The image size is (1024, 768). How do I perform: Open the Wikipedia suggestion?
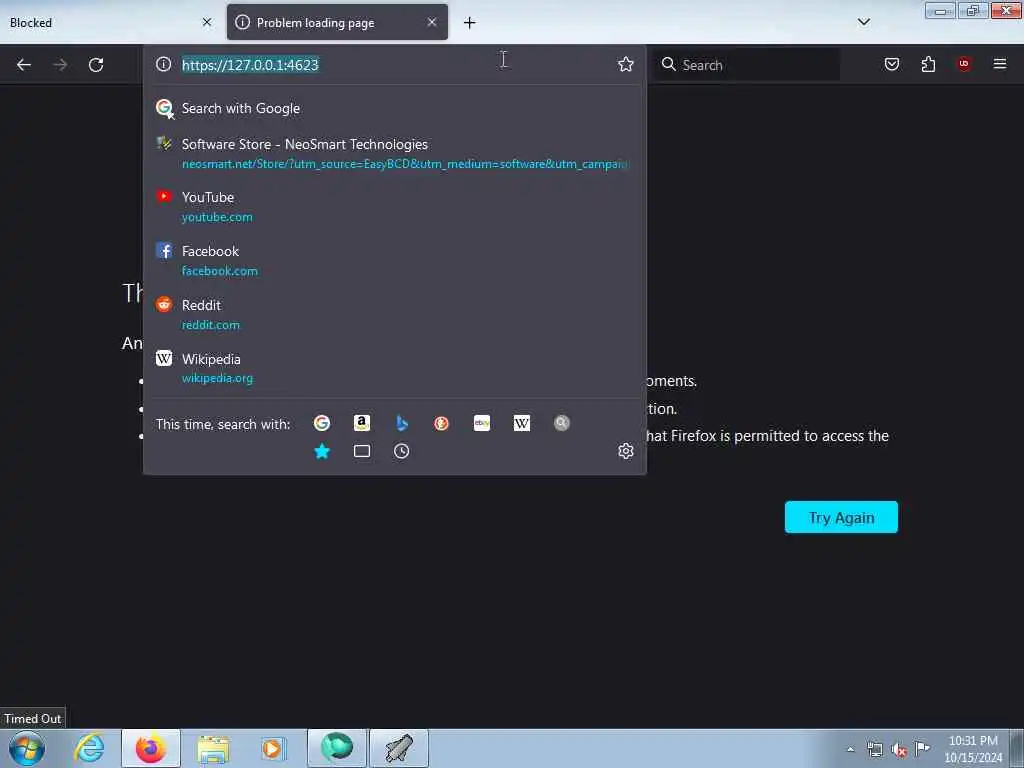[394, 368]
